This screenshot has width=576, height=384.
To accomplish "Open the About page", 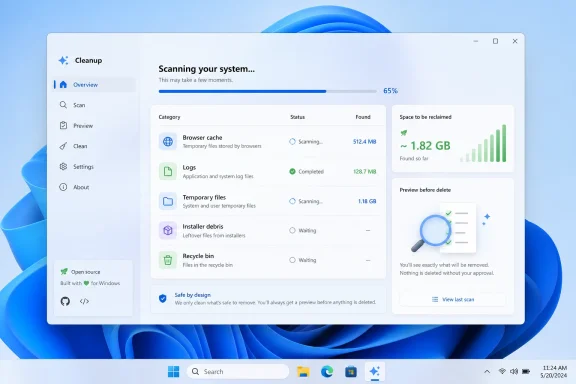I will pos(94,187).
